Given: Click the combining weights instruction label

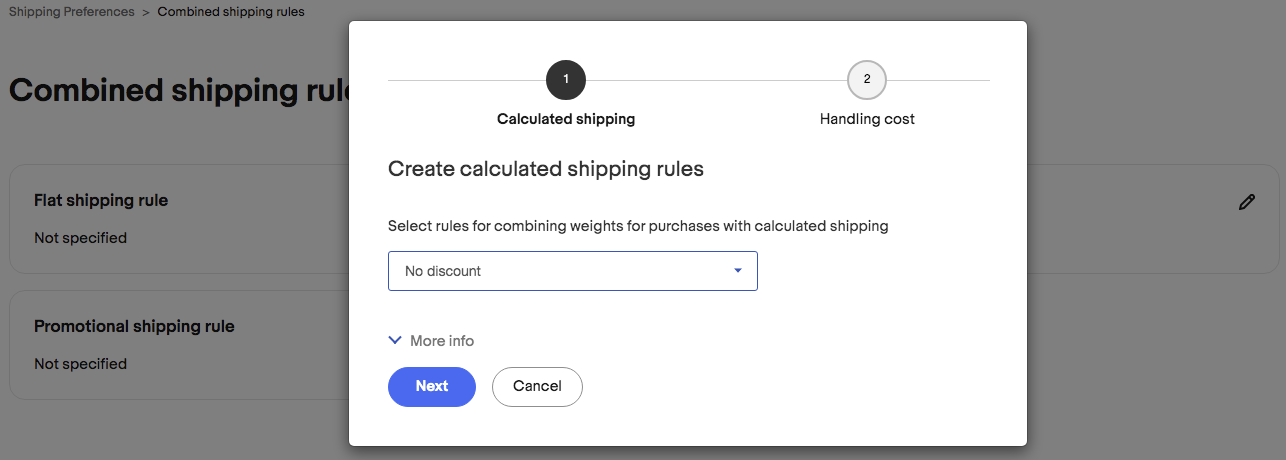Looking at the screenshot, I should point(638,226).
